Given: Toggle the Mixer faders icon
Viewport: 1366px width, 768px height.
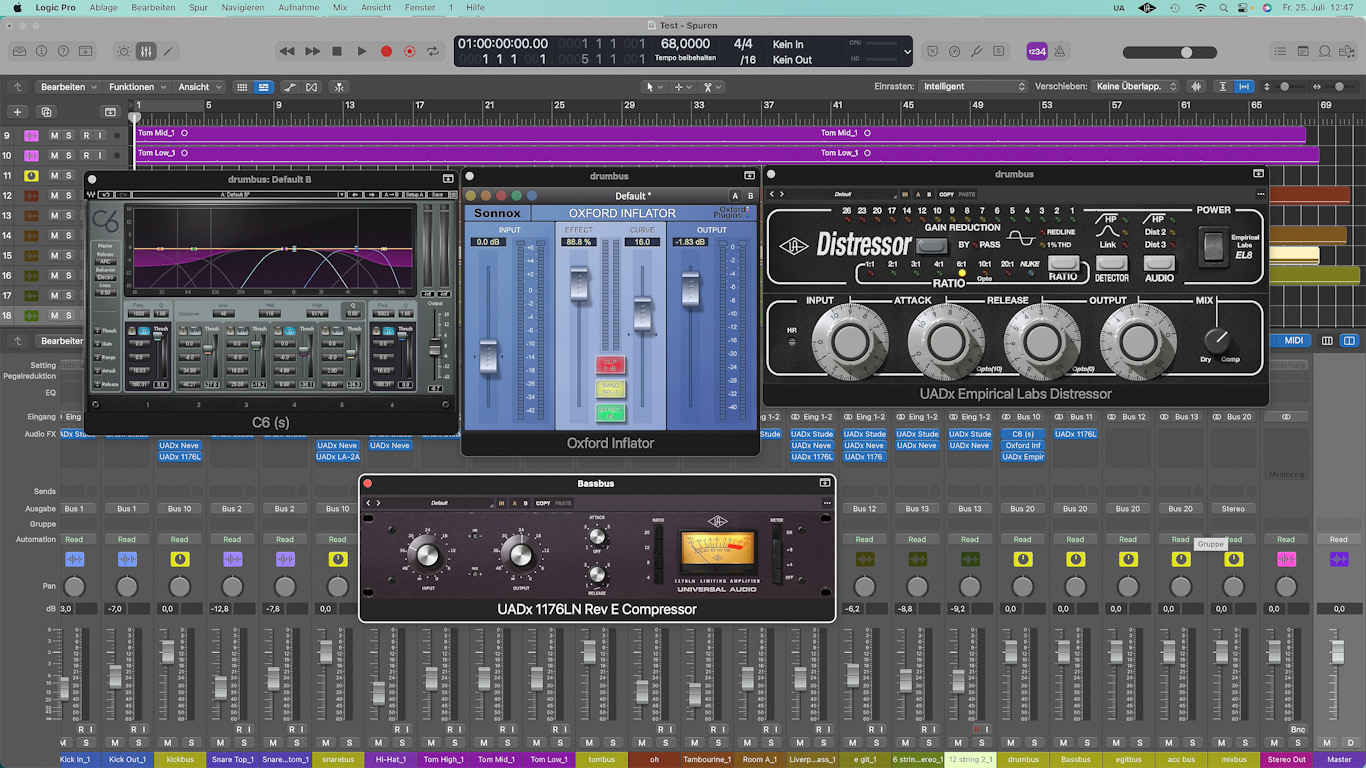Looking at the screenshot, I should [146, 51].
